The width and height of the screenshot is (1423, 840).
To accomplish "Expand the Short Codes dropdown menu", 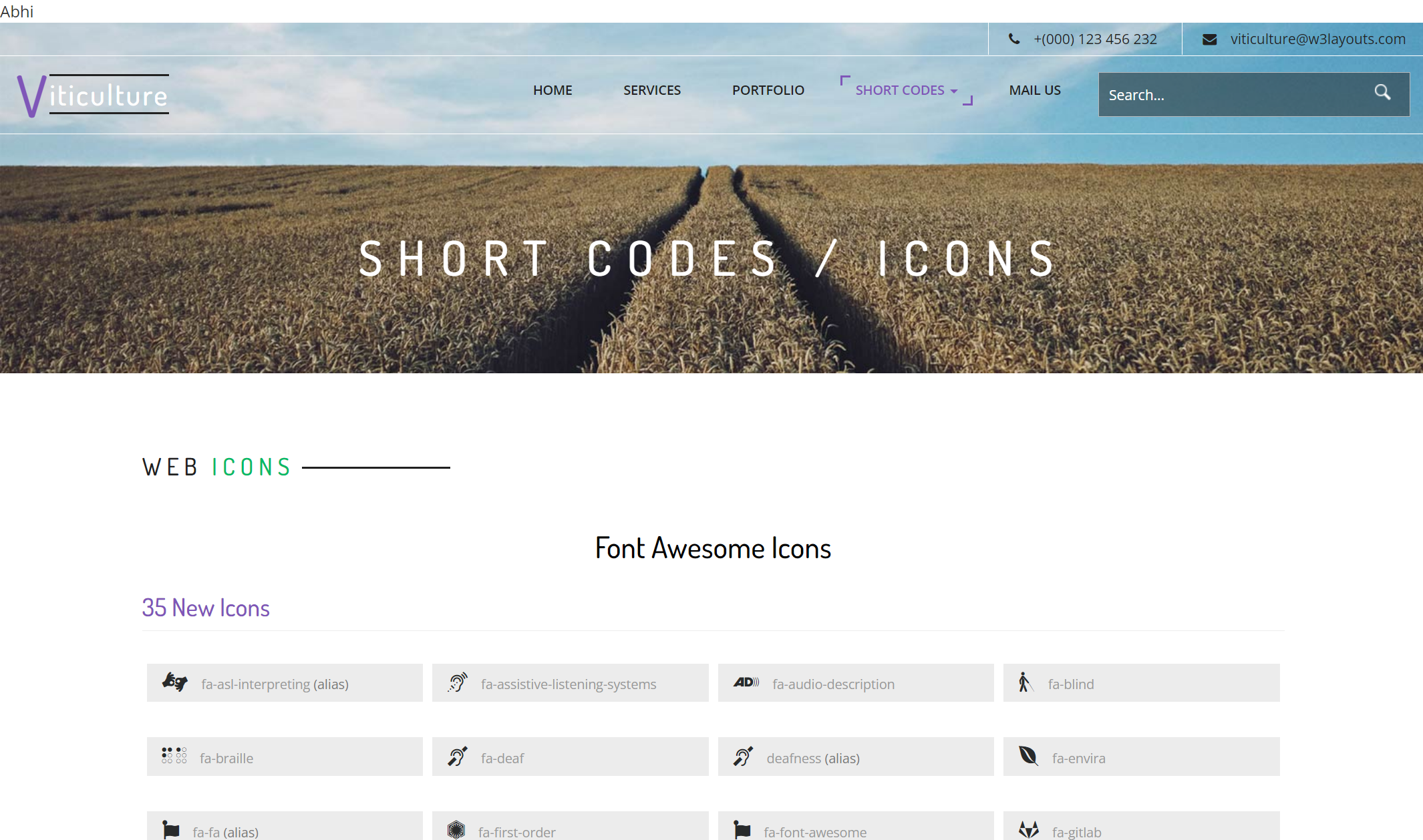I will click(x=899, y=90).
